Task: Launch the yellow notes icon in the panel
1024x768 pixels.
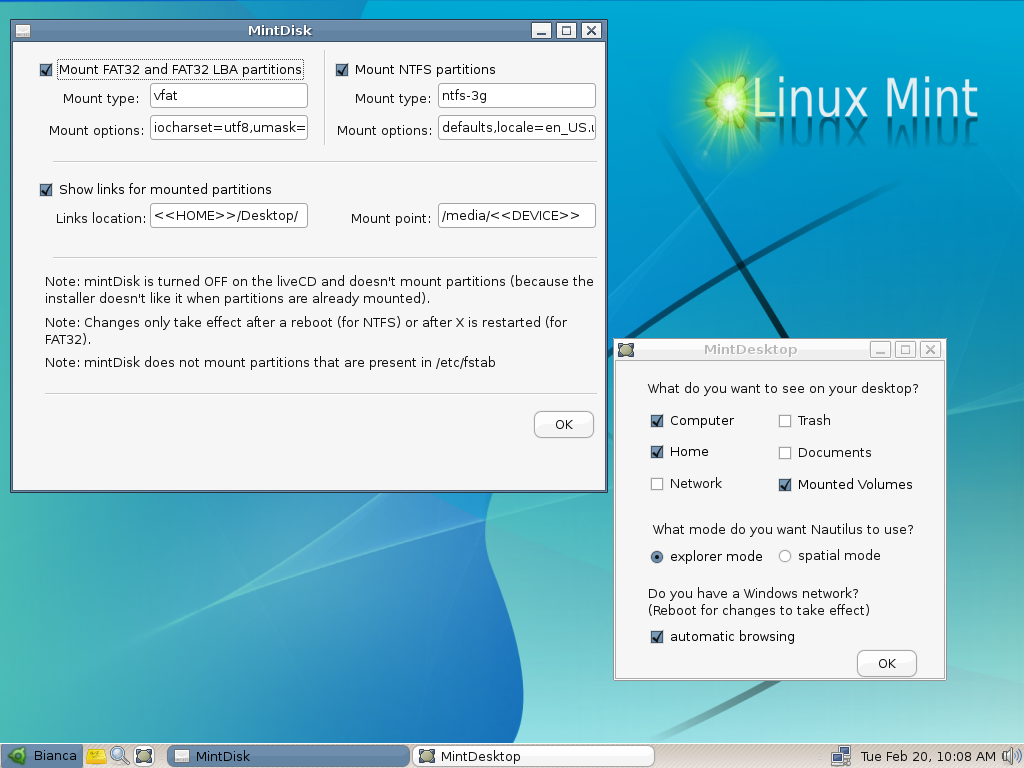Action: pyautogui.click(x=96, y=756)
